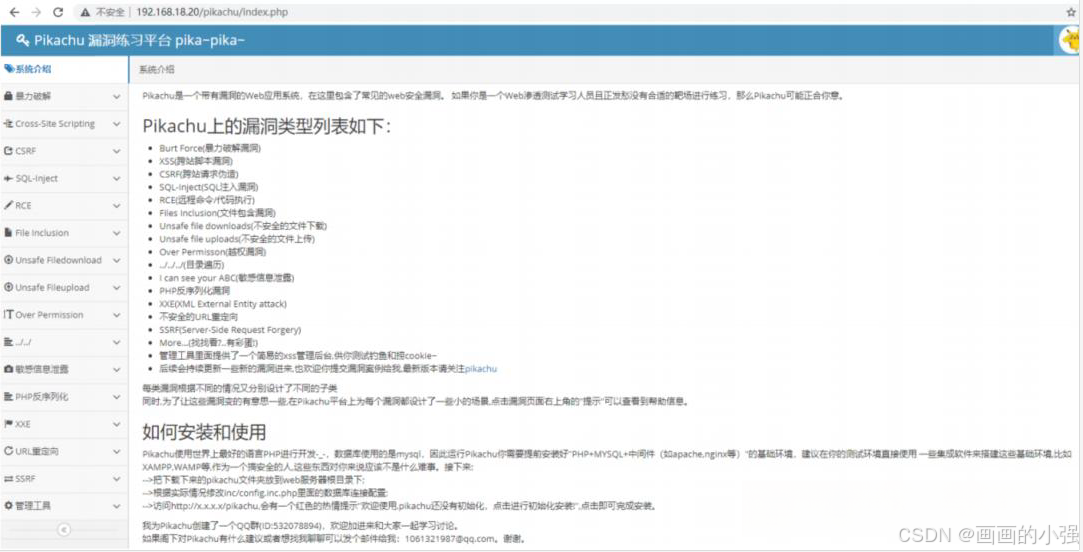Click the PHP反序列化漏洞 list item
The height and width of the screenshot is (552, 1083).
pyautogui.click(x=195, y=291)
